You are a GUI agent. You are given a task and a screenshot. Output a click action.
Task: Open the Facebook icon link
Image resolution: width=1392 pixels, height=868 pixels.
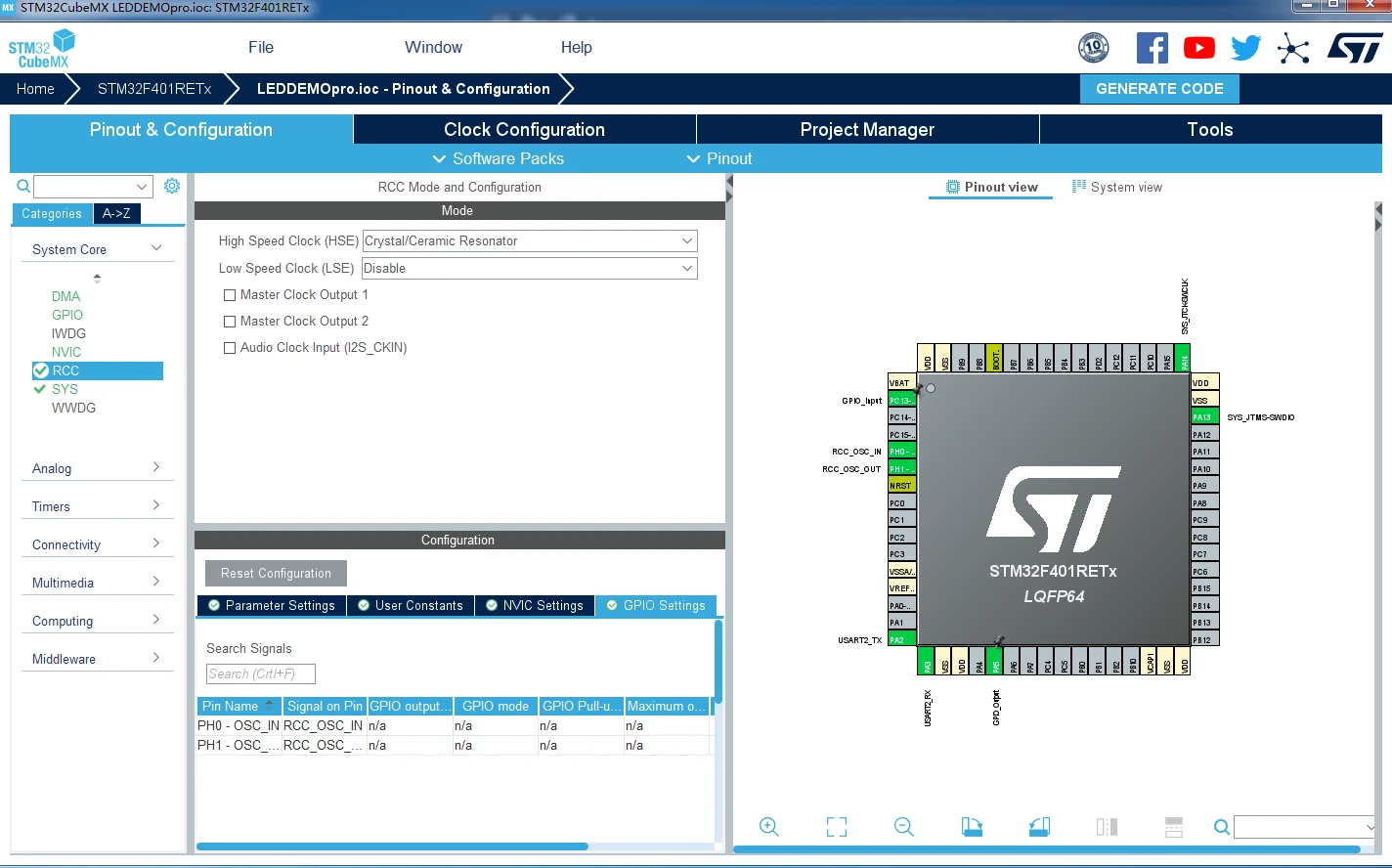click(1153, 48)
